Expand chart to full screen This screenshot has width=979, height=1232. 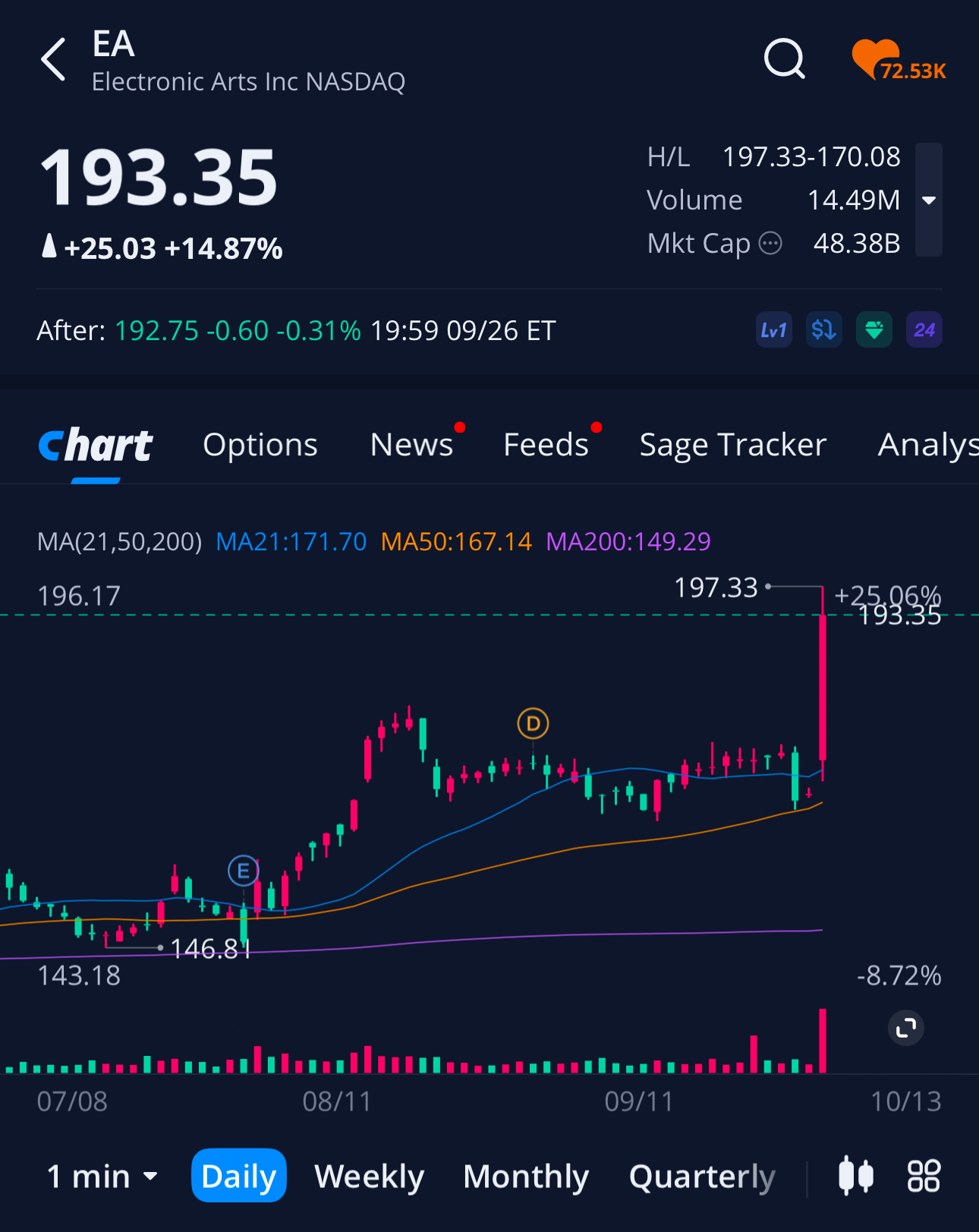click(906, 1029)
